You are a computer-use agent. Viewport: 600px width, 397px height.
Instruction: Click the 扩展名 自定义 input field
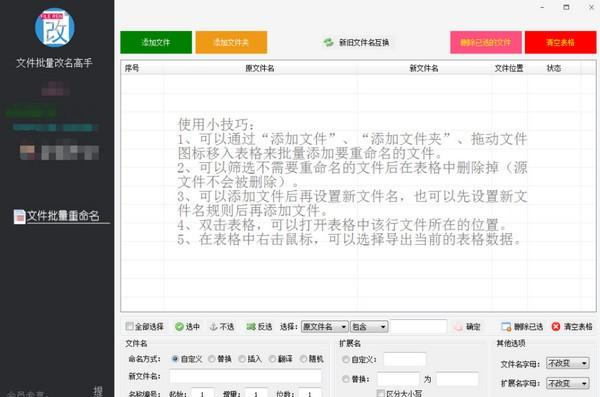[404, 359]
